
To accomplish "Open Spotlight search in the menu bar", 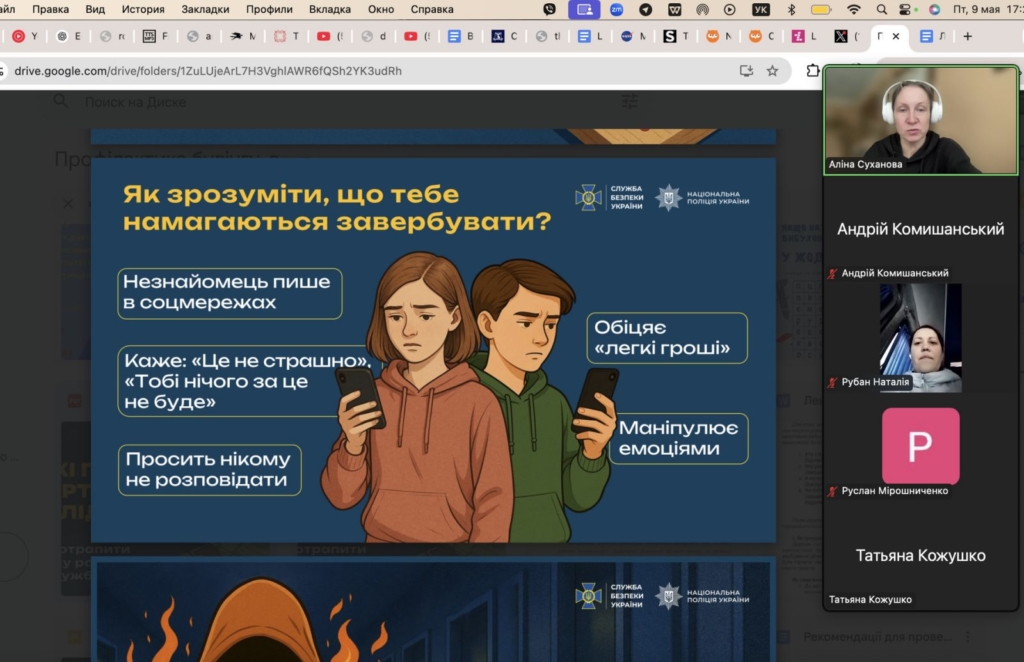I will [x=880, y=9].
